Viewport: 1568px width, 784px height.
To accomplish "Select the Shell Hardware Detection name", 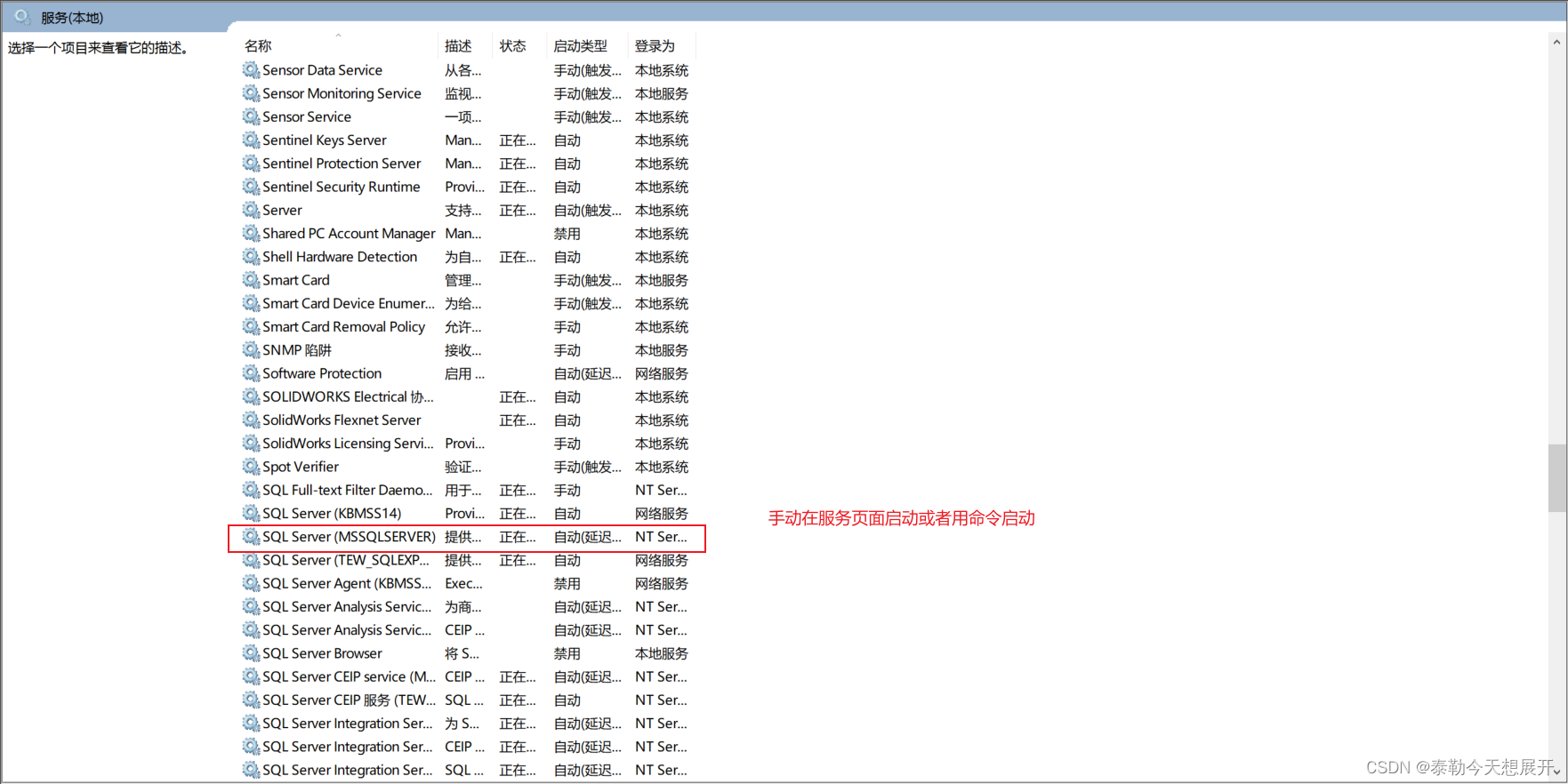I will [x=340, y=256].
